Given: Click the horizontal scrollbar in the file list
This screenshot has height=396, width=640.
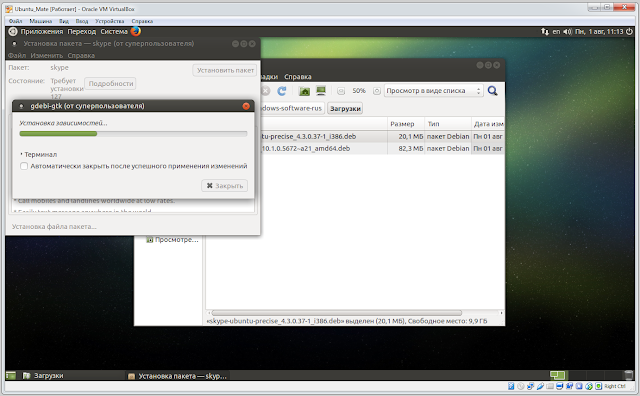Looking at the screenshot, I should [337, 313].
